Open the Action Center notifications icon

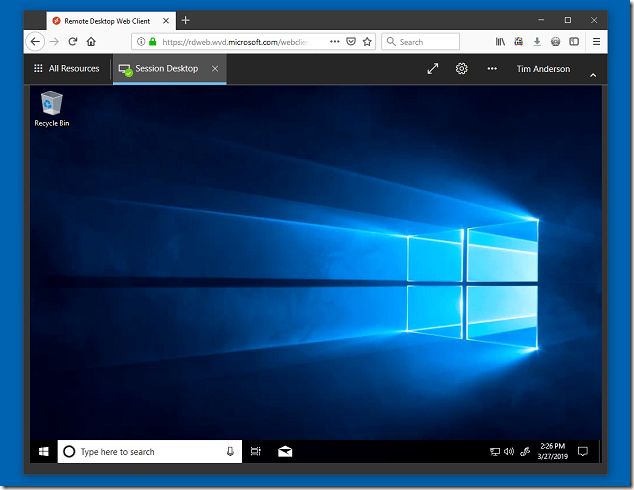click(x=583, y=452)
